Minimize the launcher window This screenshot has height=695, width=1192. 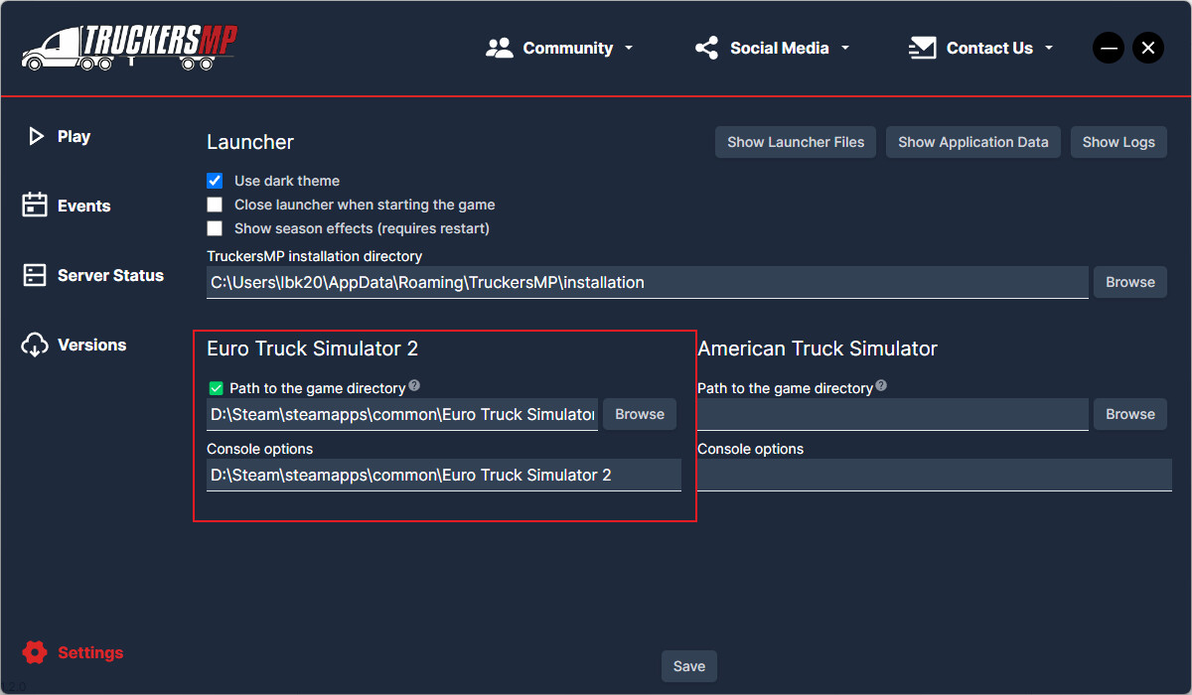[x=1108, y=48]
